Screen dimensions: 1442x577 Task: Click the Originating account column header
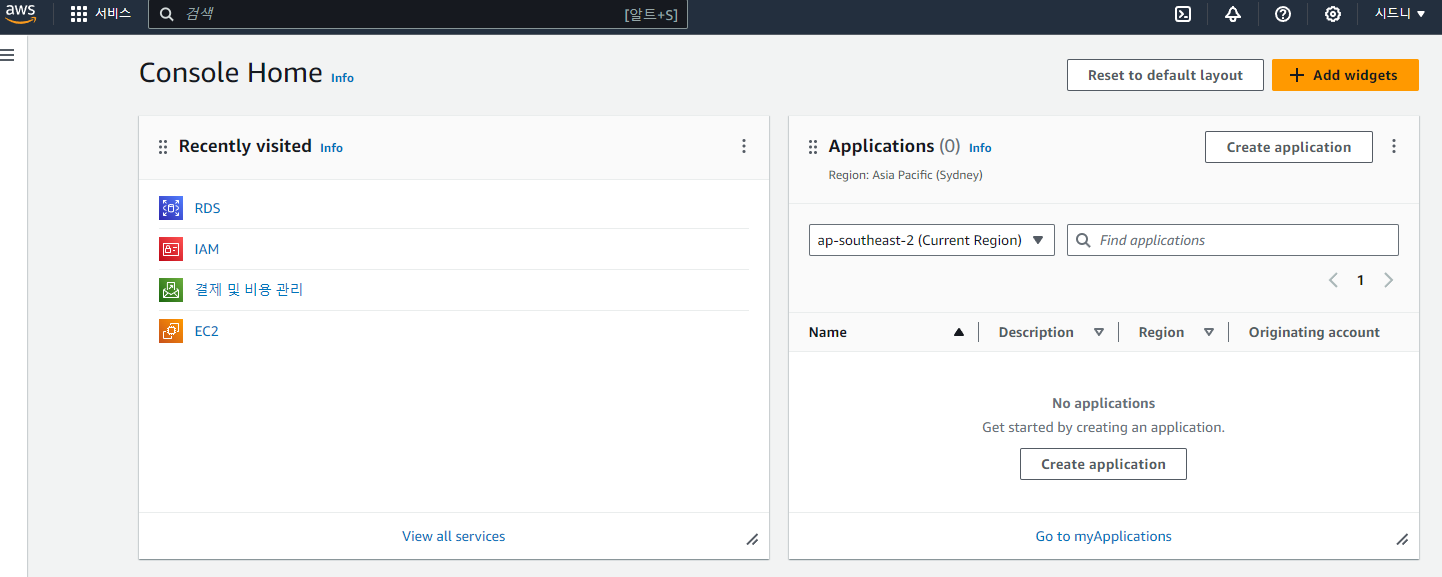point(1314,332)
